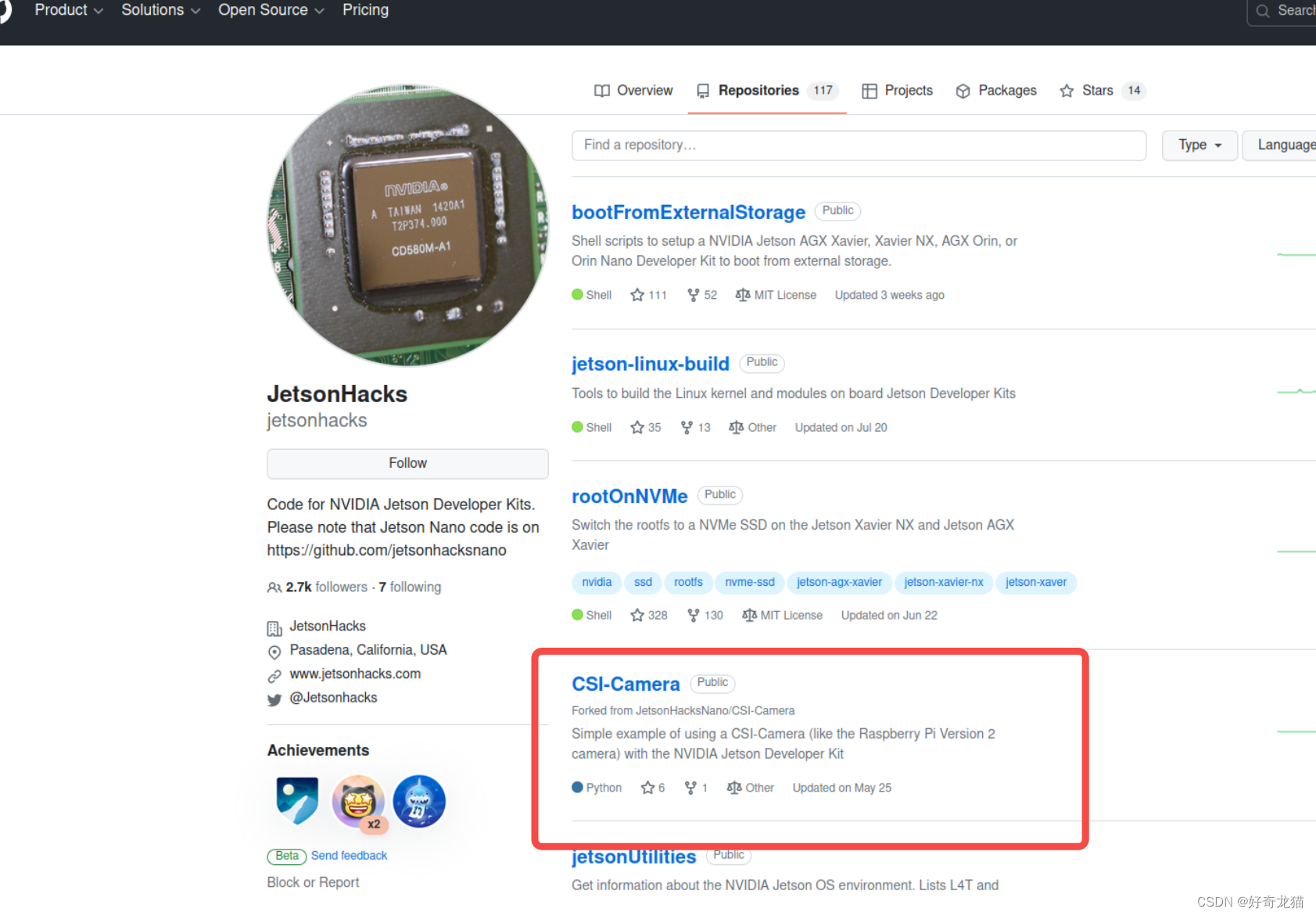Viewport: 1316px width, 916px height.
Task: Click the Repositories tab book icon
Action: 703,91
